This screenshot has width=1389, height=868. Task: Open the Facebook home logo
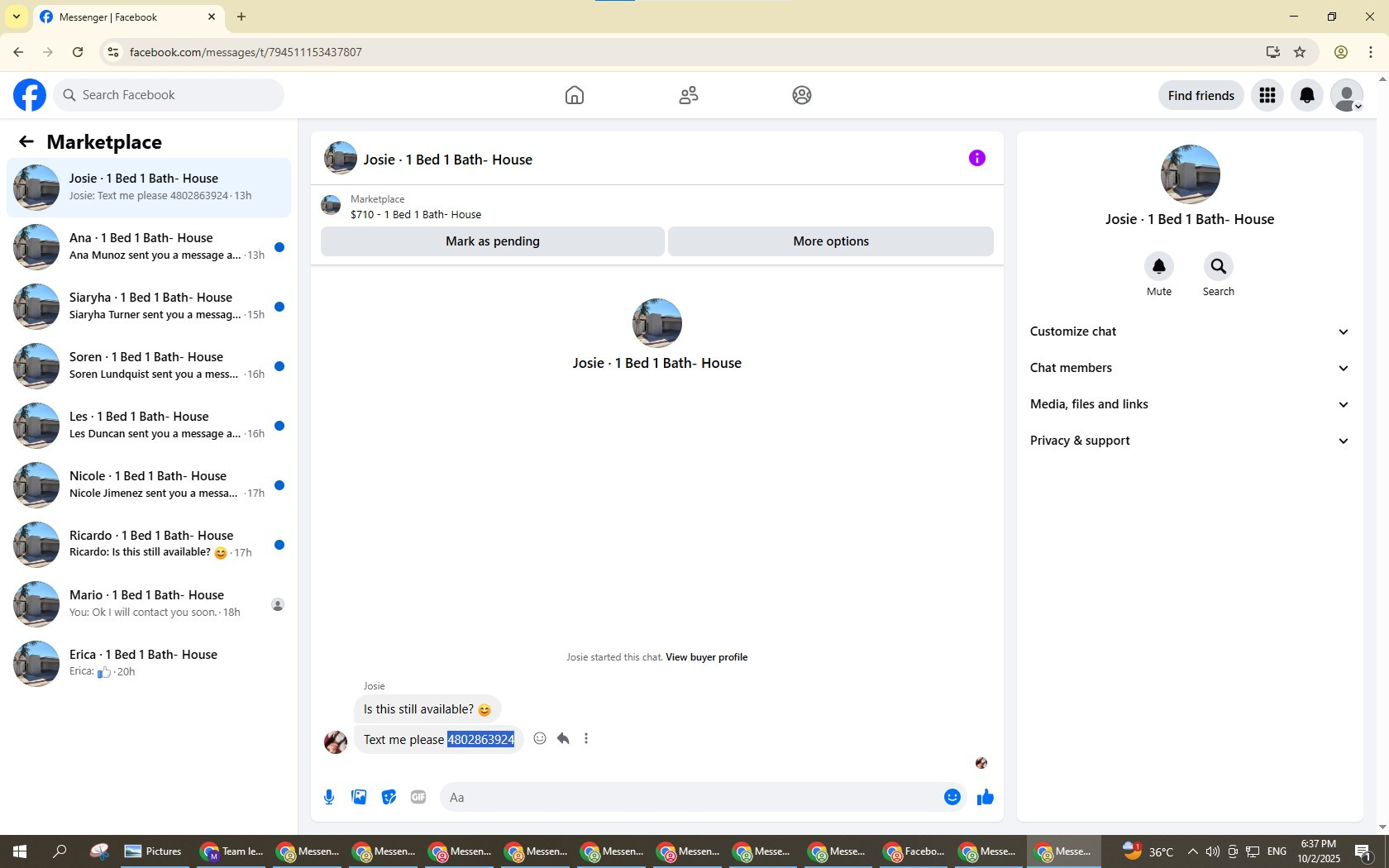(30, 95)
